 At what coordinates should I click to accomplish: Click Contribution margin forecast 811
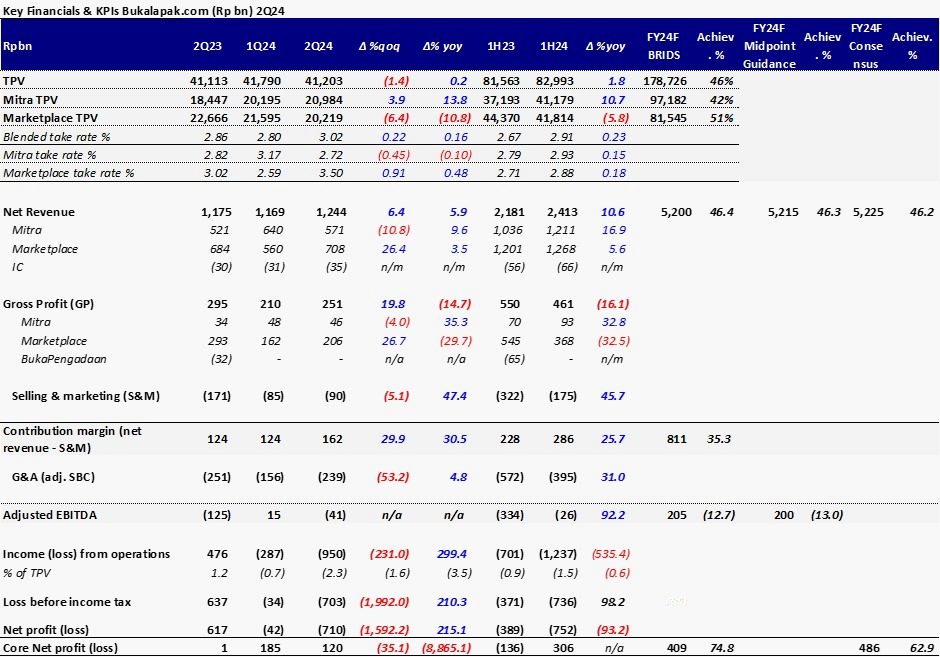676,439
